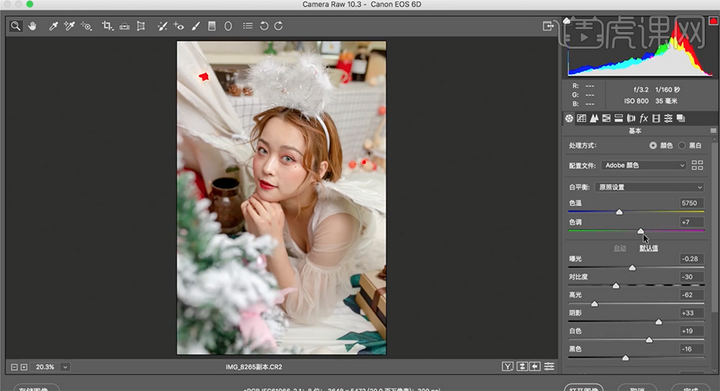This screenshot has width=720, height=391.
Task: Select the Transform tool
Action: click(141, 26)
